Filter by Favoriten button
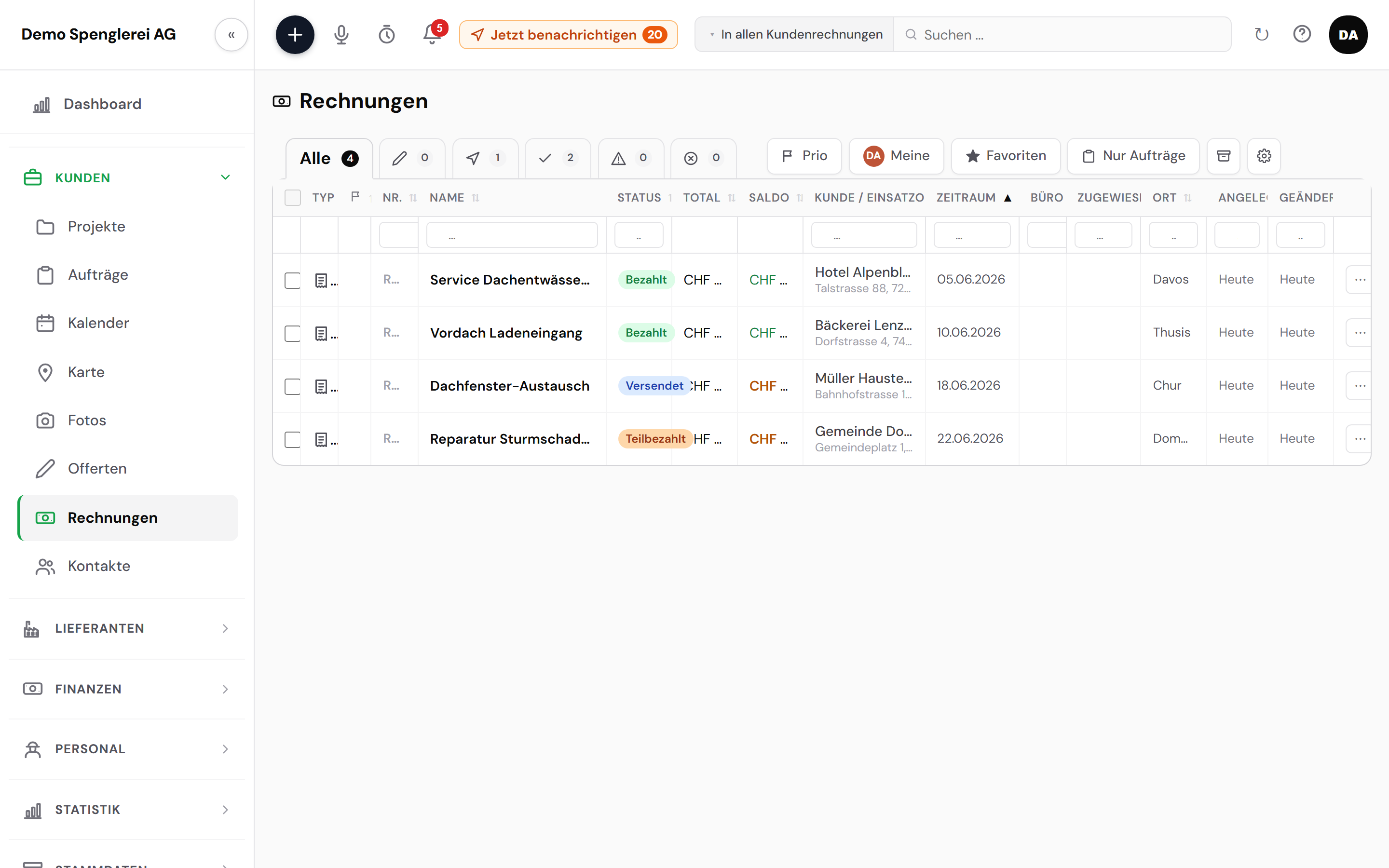 point(1006,156)
